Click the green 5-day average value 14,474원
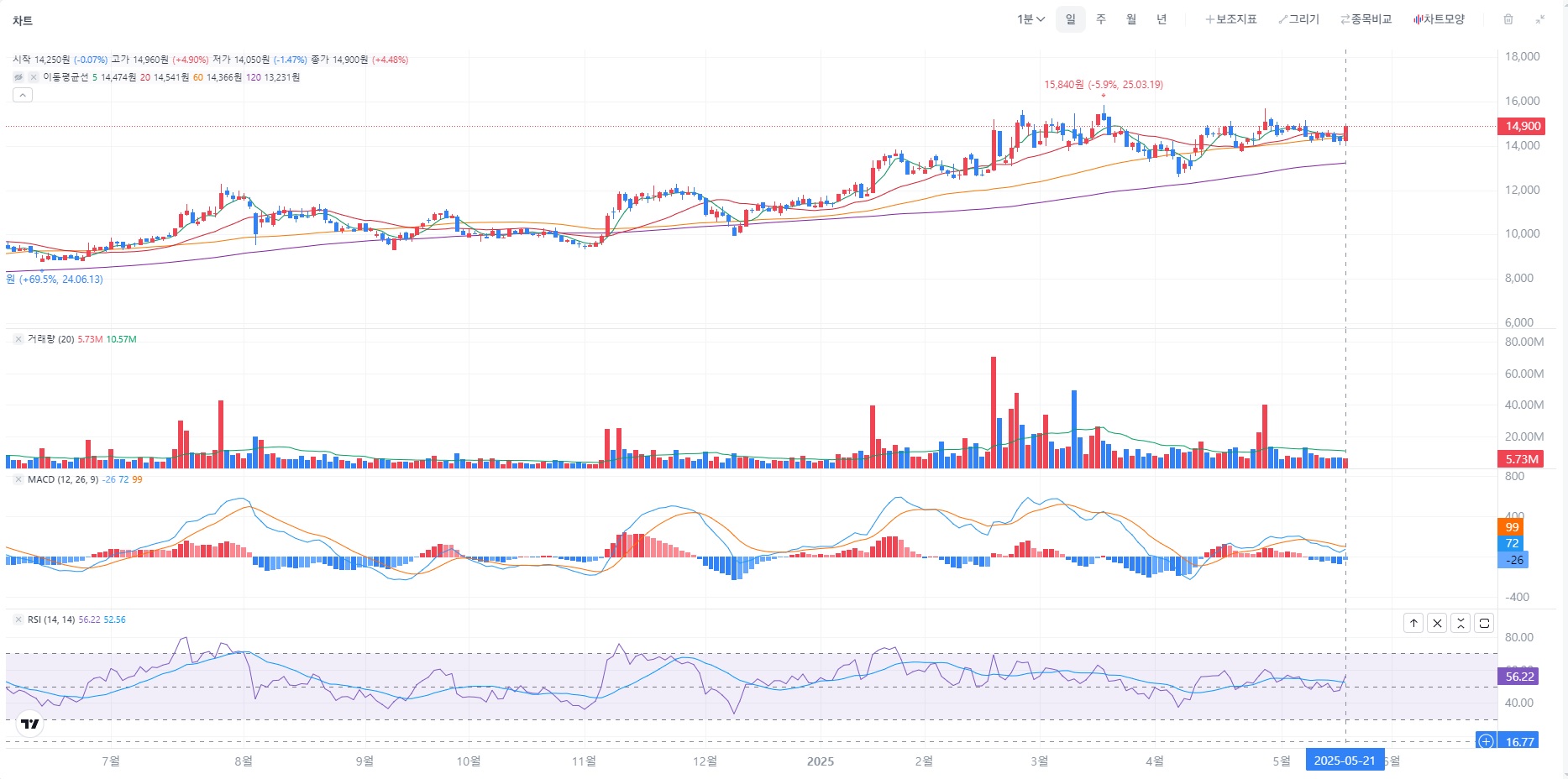 coord(118,77)
